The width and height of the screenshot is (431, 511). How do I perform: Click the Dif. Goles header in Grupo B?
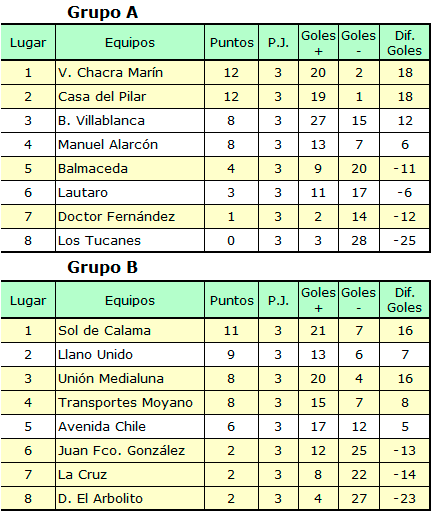(x=404, y=300)
